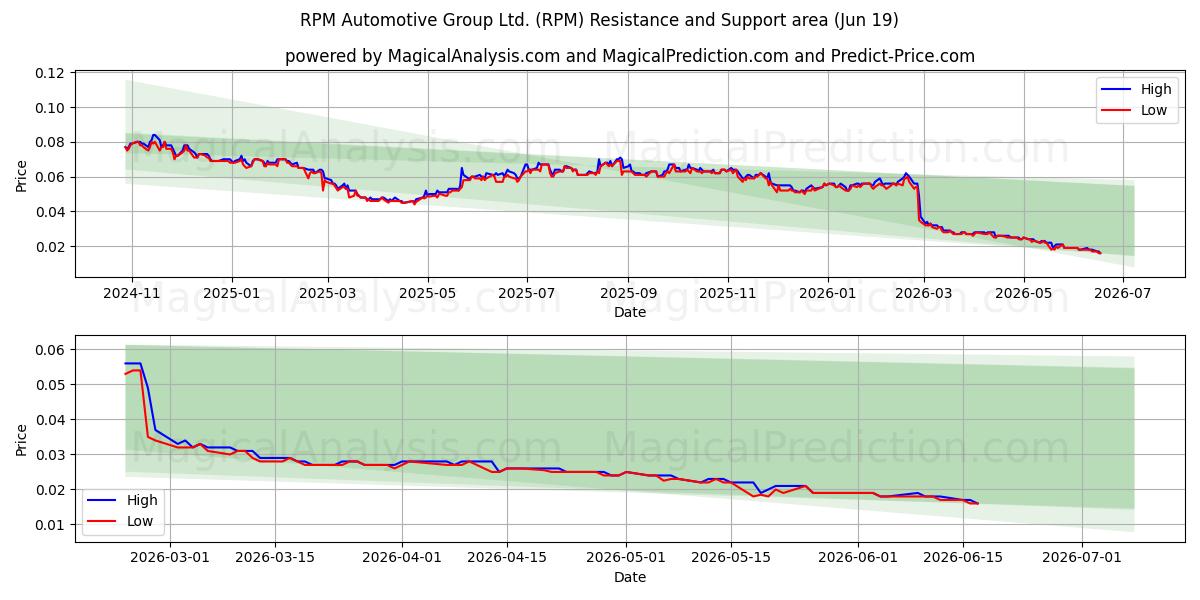Click 'Low' in the bottom chart legend
Image resolution: width=1200 pixels, height=600 pixels.
click(140, 521)
